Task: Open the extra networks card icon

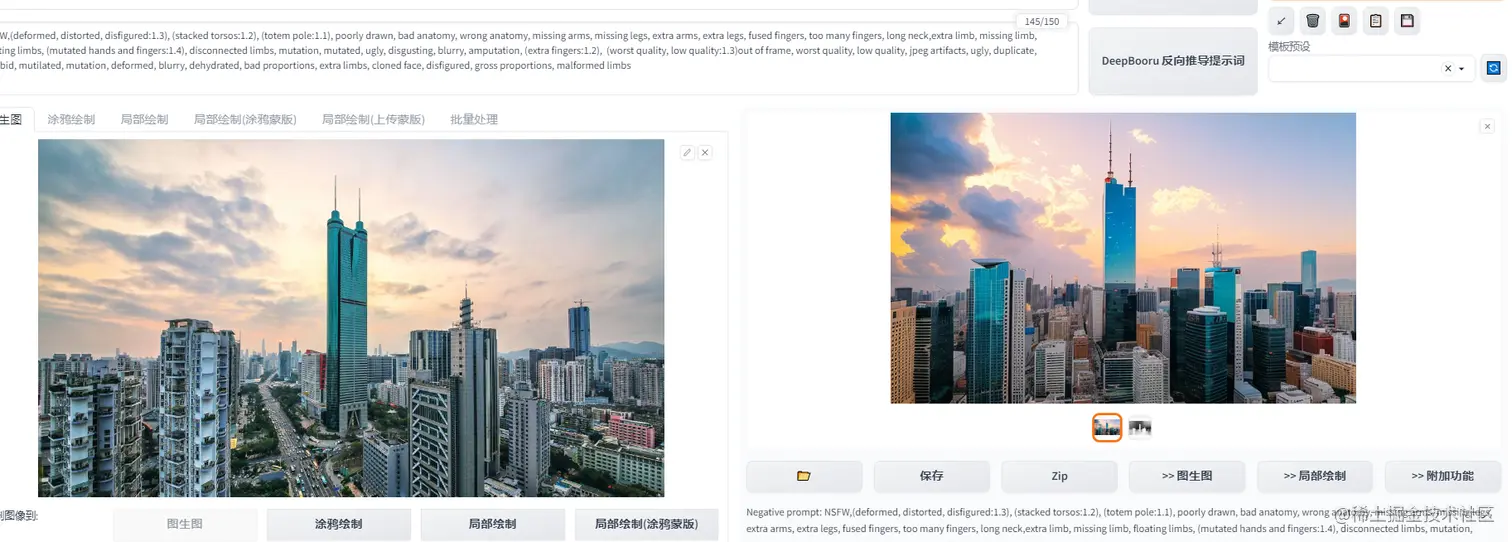Action: point(1344,20)
